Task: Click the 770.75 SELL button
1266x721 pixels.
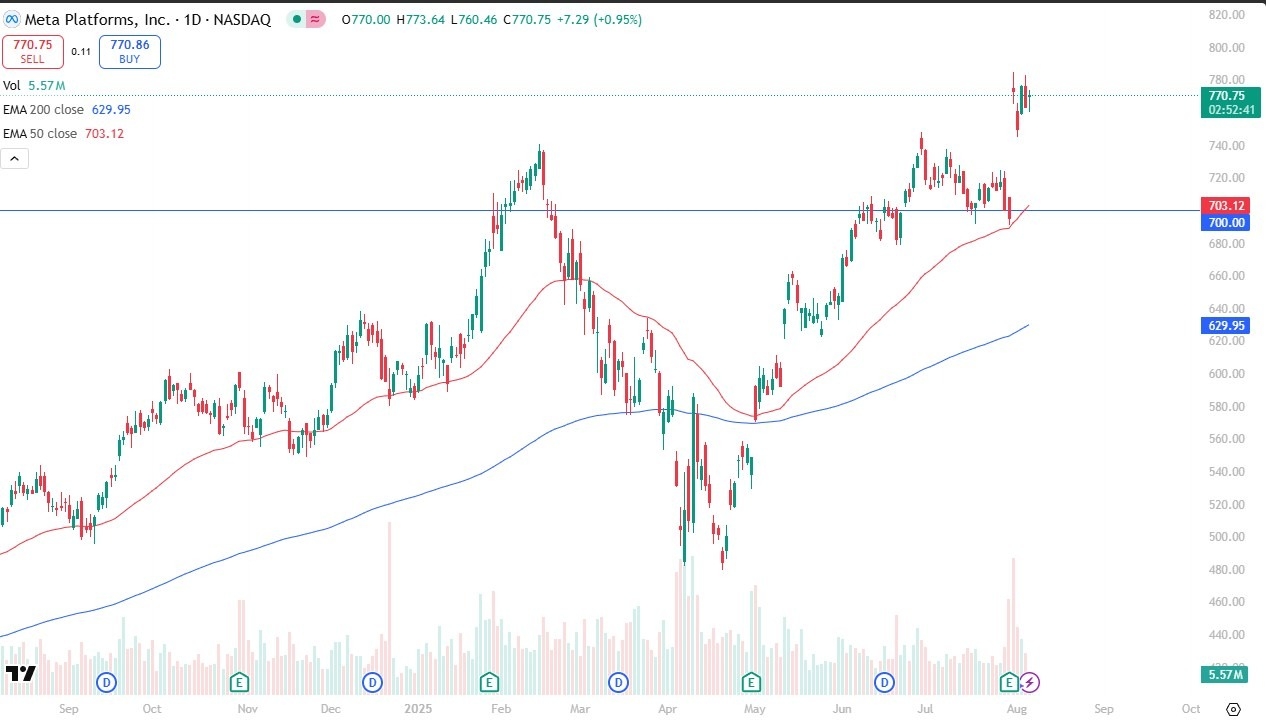Action: (33, 52)
